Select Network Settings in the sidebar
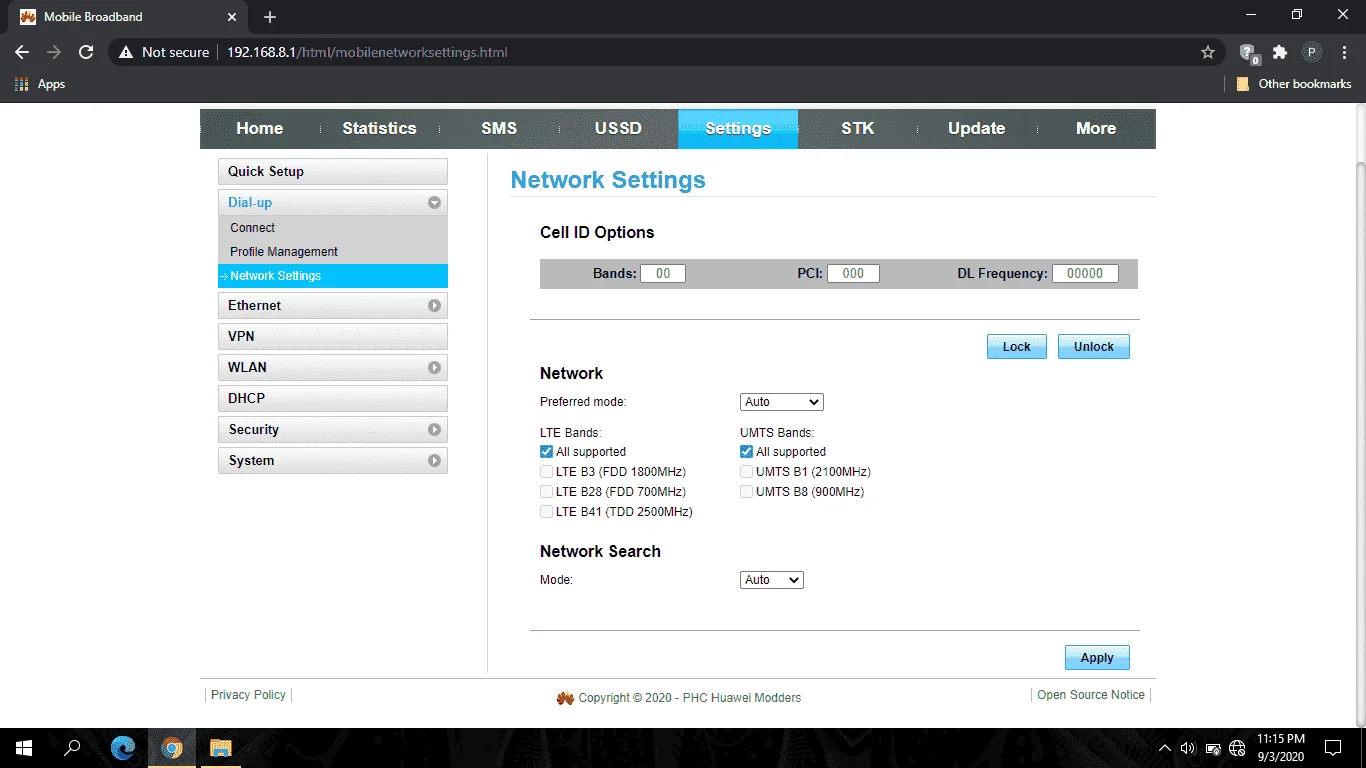This screenshot has width=1366, height=768. (333, 276)
